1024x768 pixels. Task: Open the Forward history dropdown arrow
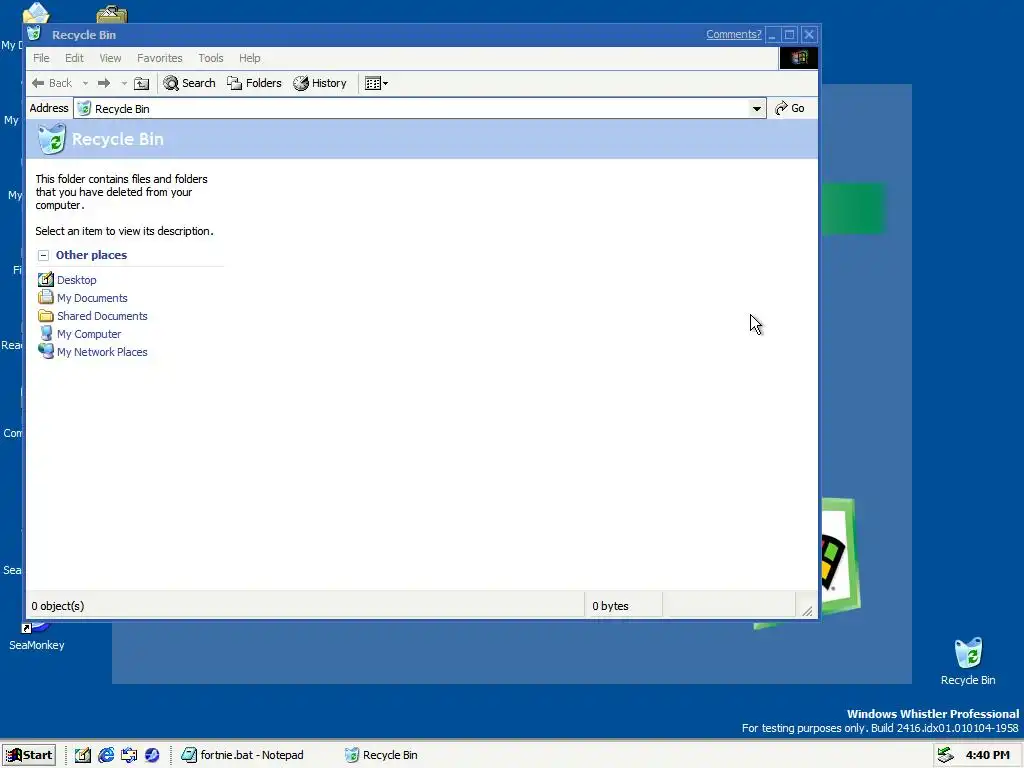pyautogui.click(x=124, y=84)
